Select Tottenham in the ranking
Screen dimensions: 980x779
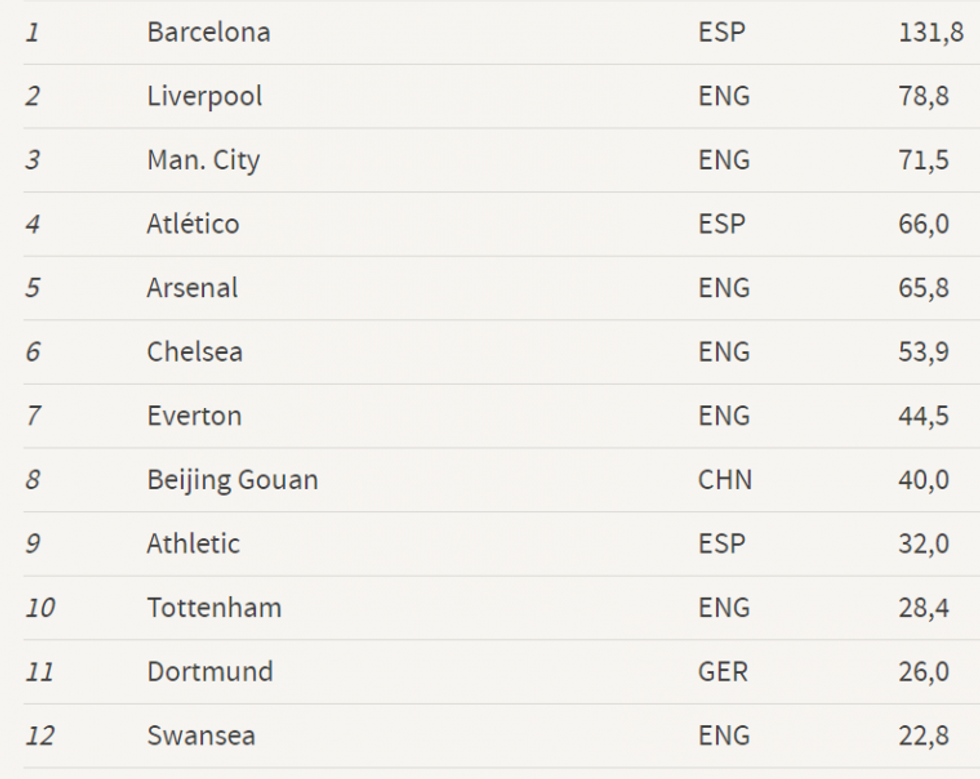pyautogui.click(x=214, y=608)
